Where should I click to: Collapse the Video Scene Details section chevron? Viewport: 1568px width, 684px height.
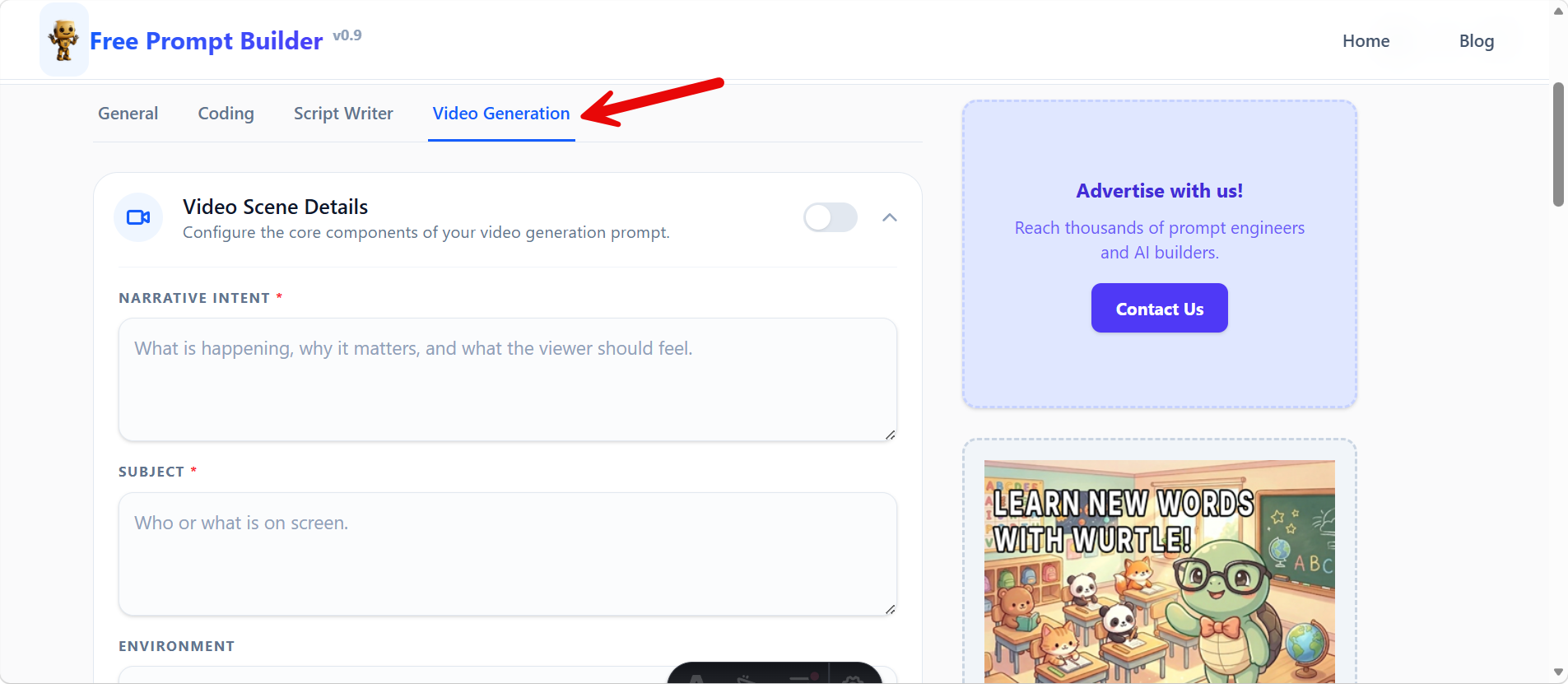point(889,216)
